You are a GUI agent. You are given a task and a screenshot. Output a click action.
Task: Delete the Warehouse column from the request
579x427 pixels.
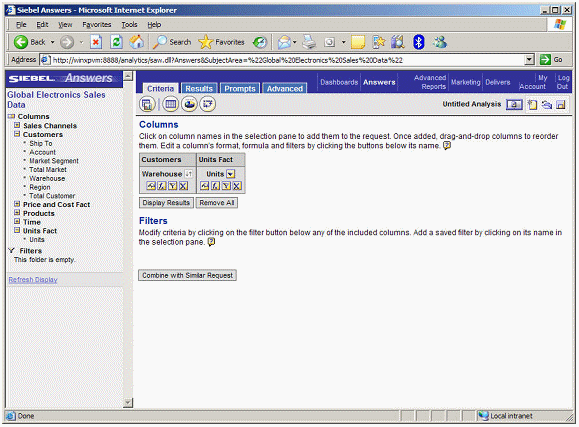pos(183,186)
